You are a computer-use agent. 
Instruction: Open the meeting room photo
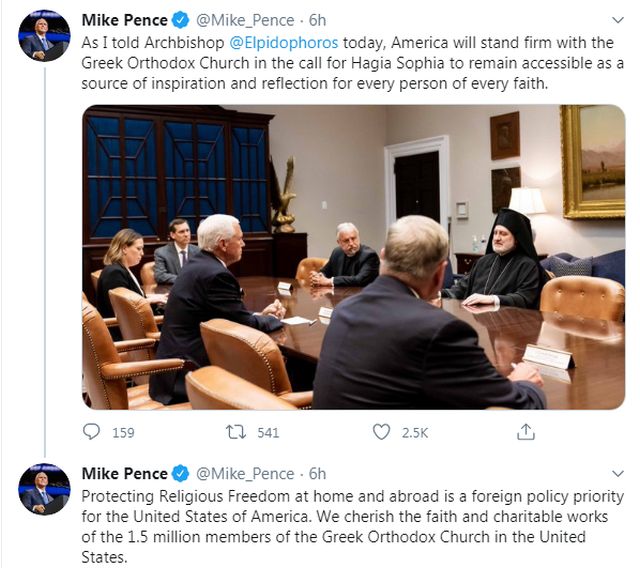(x=353, y=256)
